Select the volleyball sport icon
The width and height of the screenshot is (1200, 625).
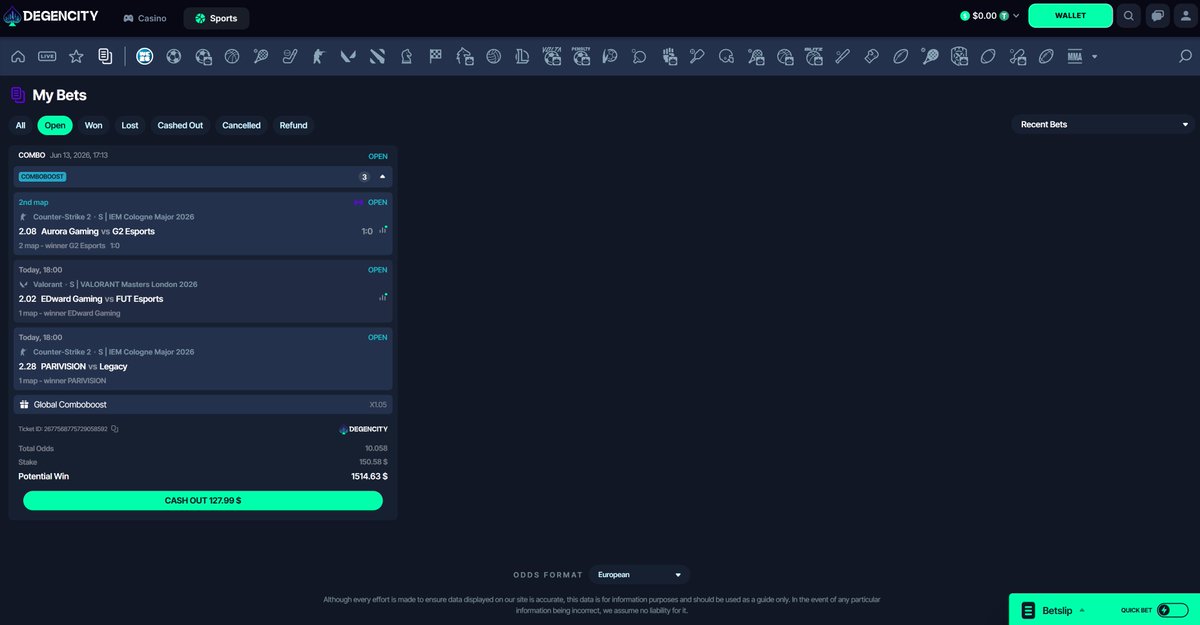pos(493,57)
